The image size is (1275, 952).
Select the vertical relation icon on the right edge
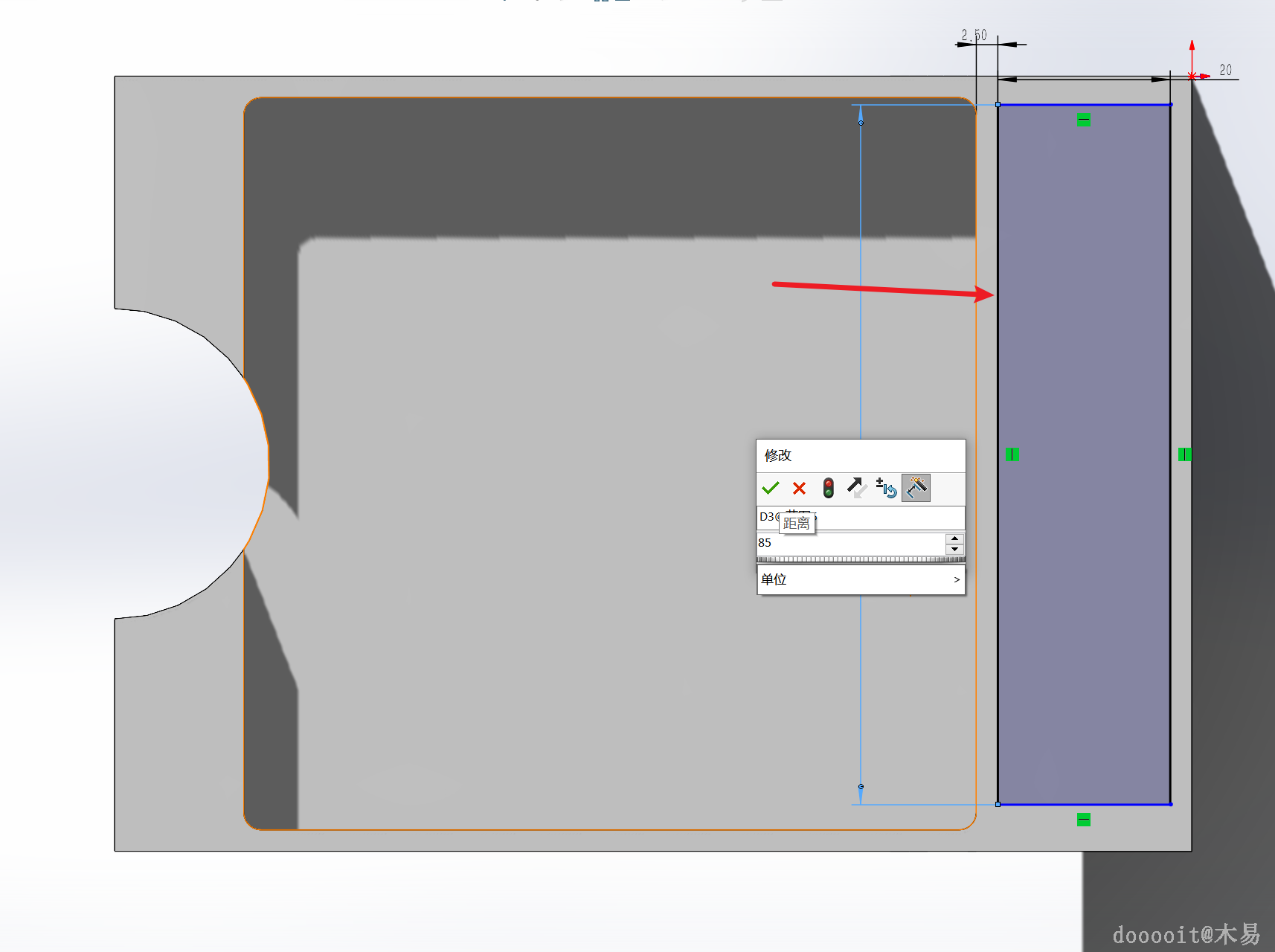pyautogui.click(x=1185, y=454)
